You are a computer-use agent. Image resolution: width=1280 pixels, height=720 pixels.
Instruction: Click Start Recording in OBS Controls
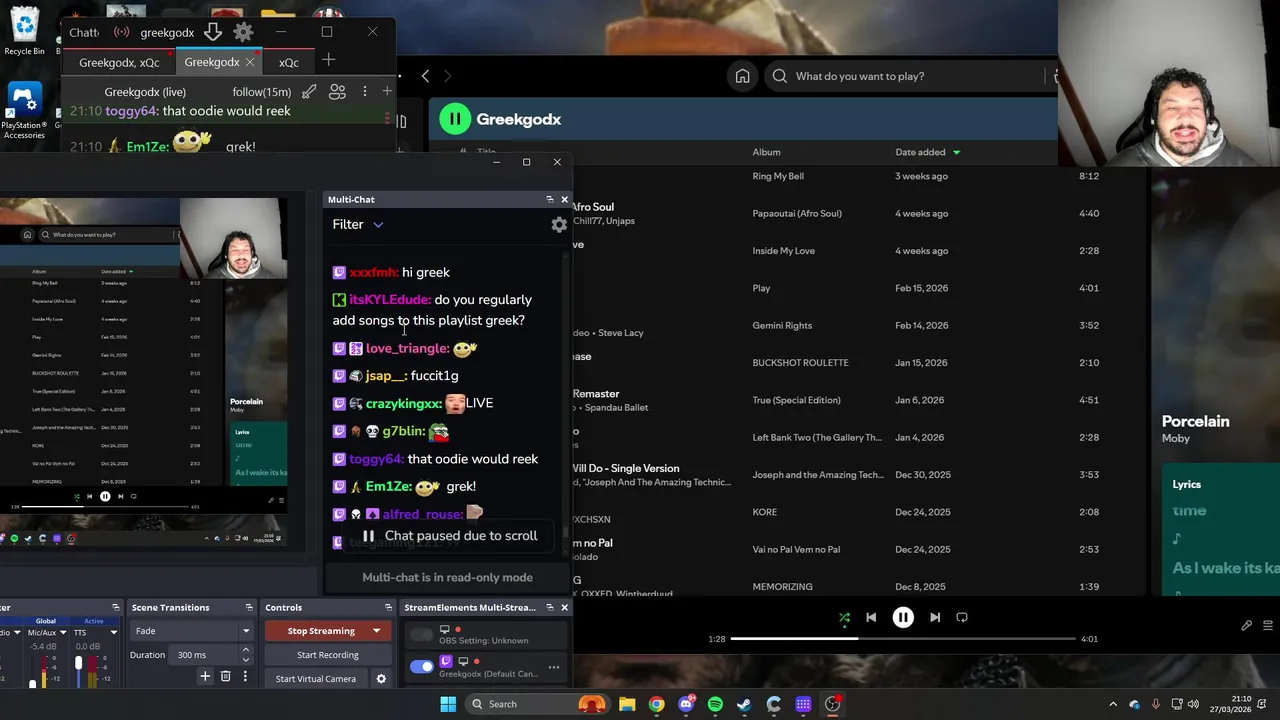pos(327,655)
